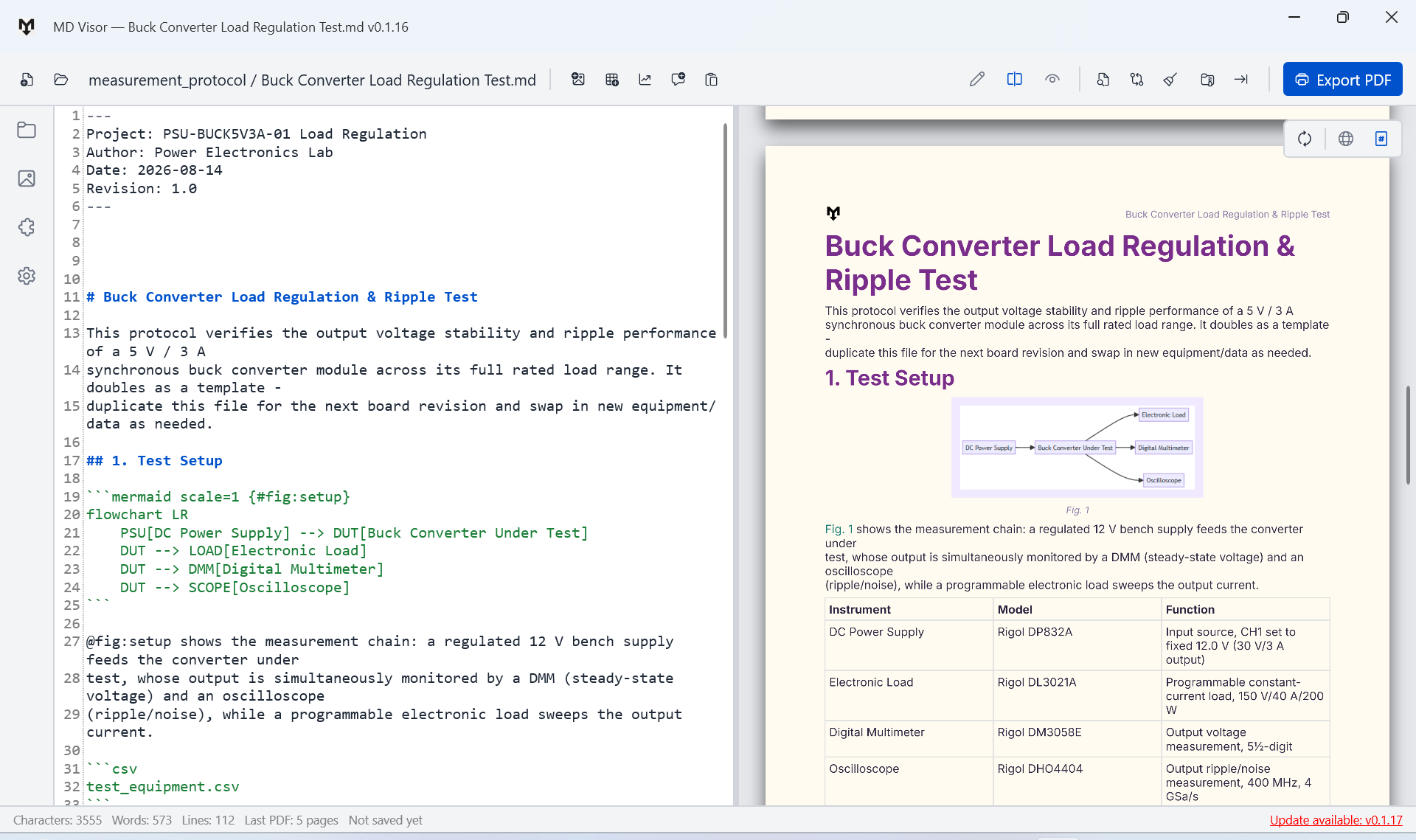This screenshot has width=1416, height=840.
Task: Click the 'test_equipment.csv' line in the editor
Action: tap(163, 787)
